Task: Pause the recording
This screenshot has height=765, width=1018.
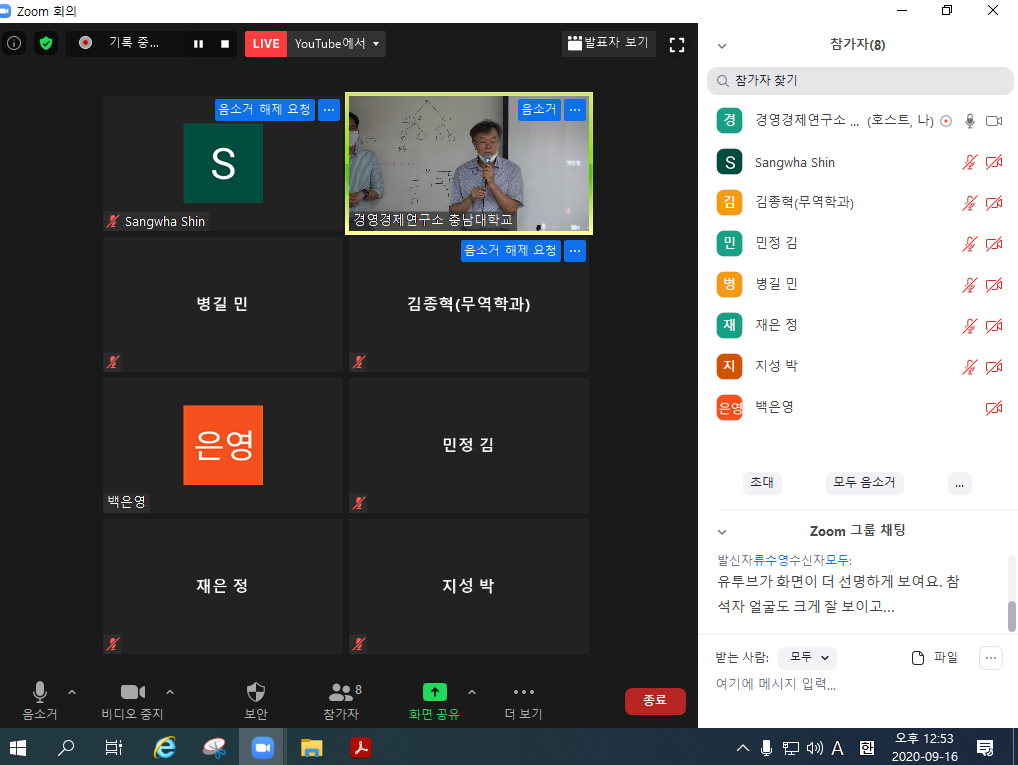Action: click(198, 44)
